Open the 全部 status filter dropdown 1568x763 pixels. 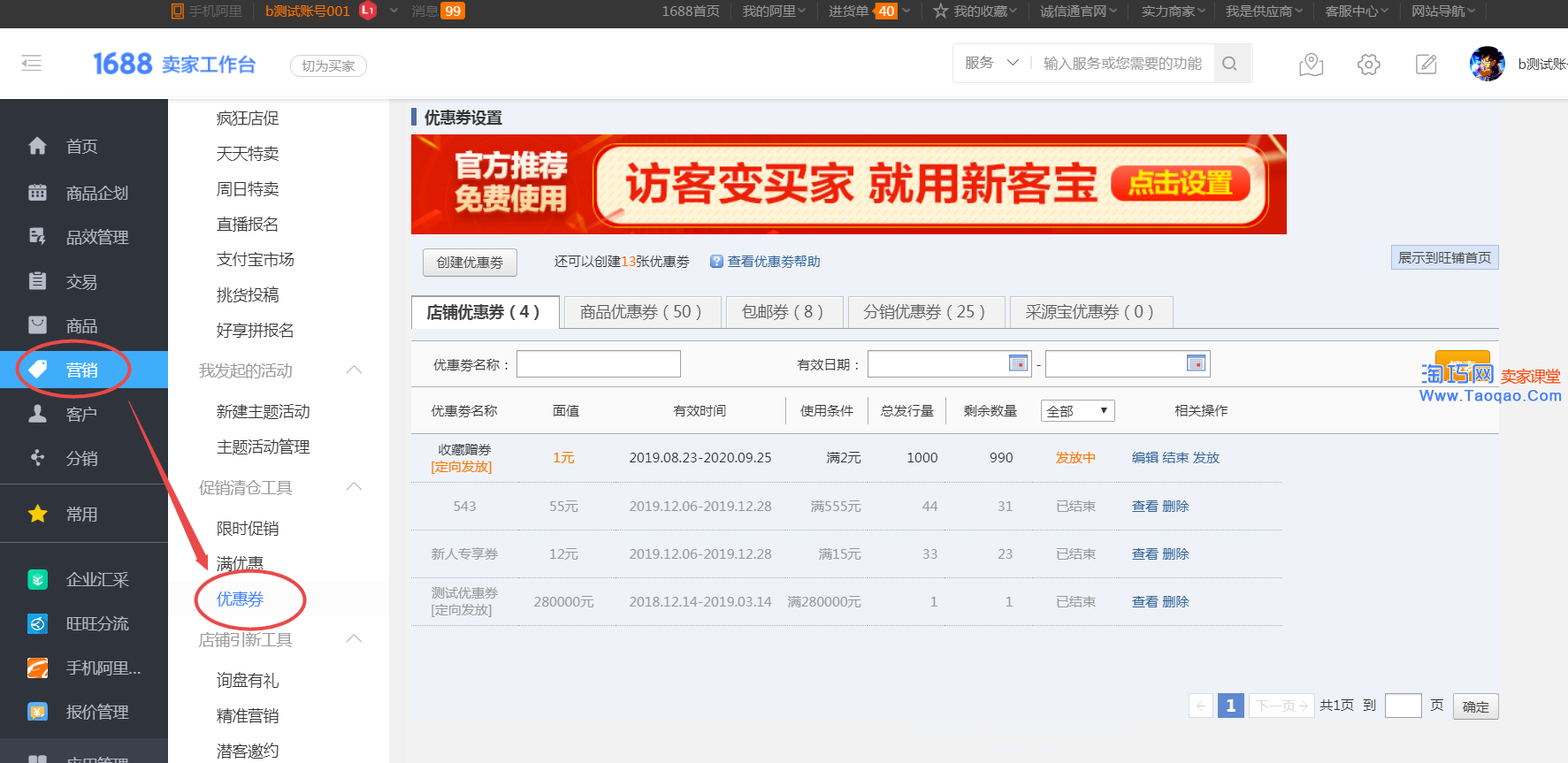pyautogui.click(x=1077, y=410)
